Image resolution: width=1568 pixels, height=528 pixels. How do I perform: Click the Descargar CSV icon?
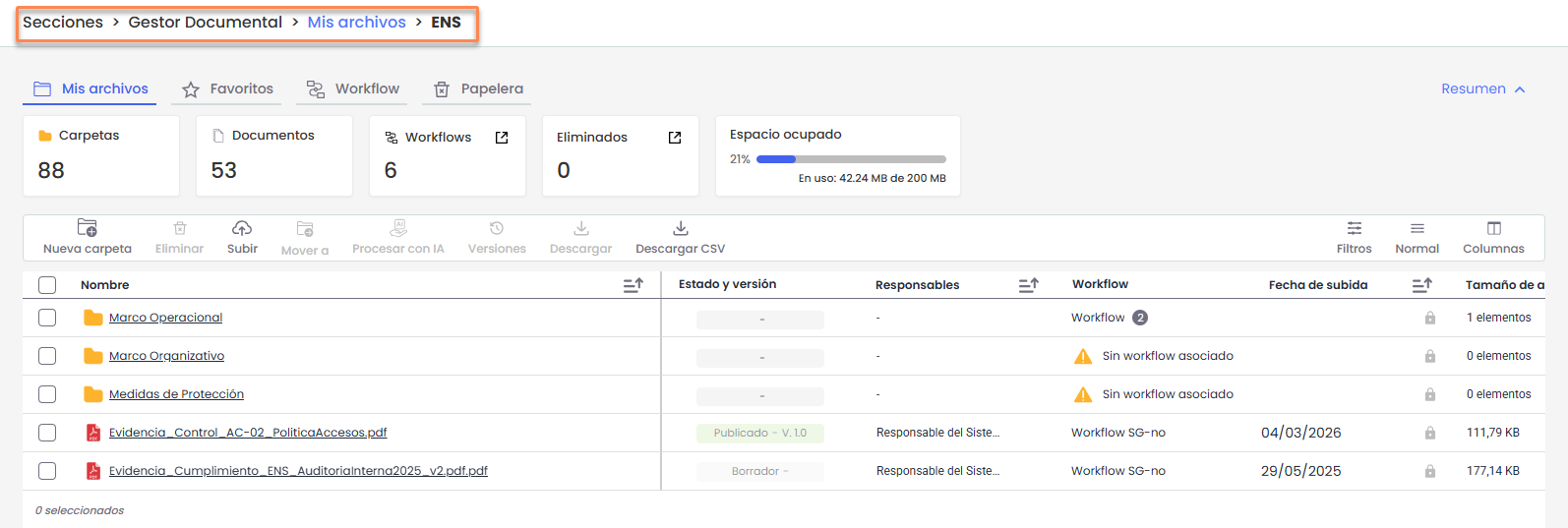680,228
